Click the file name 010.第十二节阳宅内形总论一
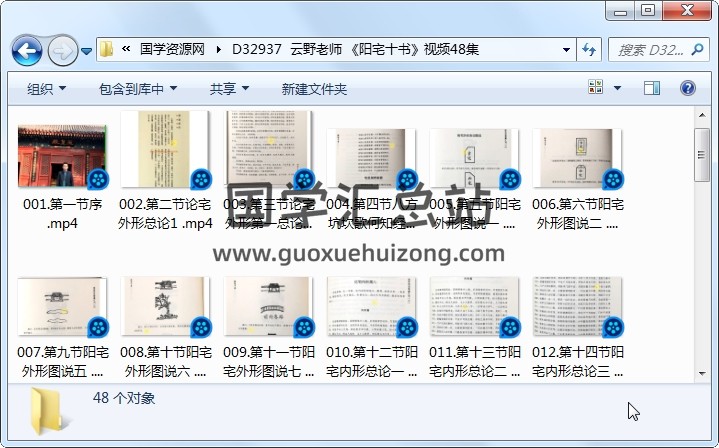The image size is (719, 448). [x=371, y=362]
